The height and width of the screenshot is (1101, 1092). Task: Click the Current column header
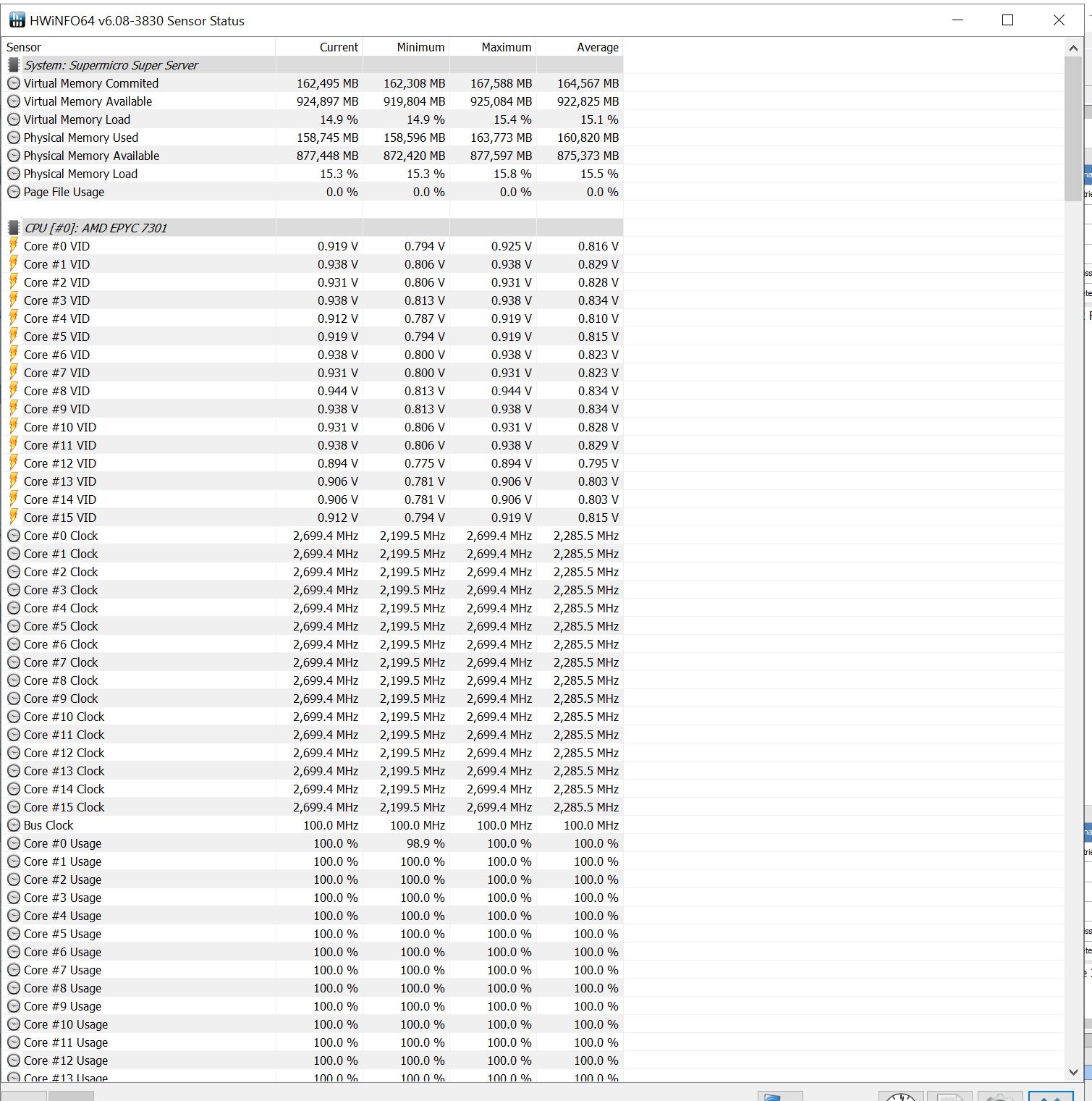[x=319, y=47]
